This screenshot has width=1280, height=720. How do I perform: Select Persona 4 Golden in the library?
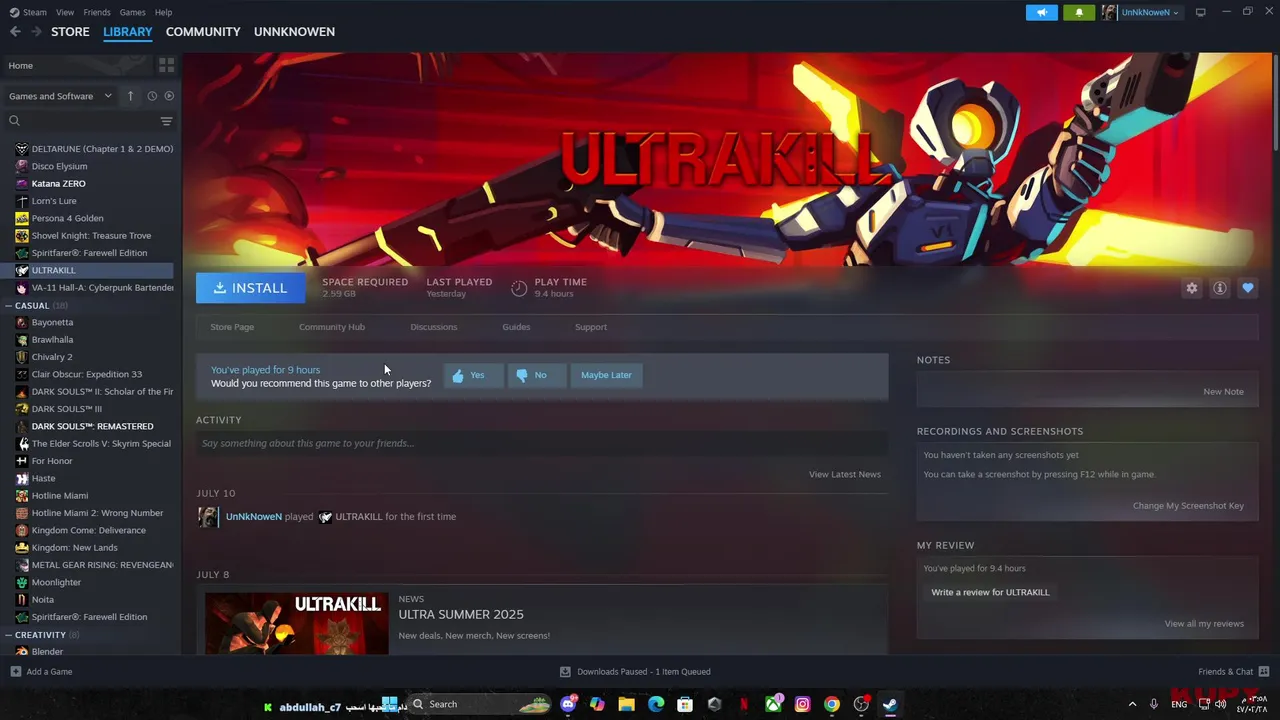click(x=67, y=218)
